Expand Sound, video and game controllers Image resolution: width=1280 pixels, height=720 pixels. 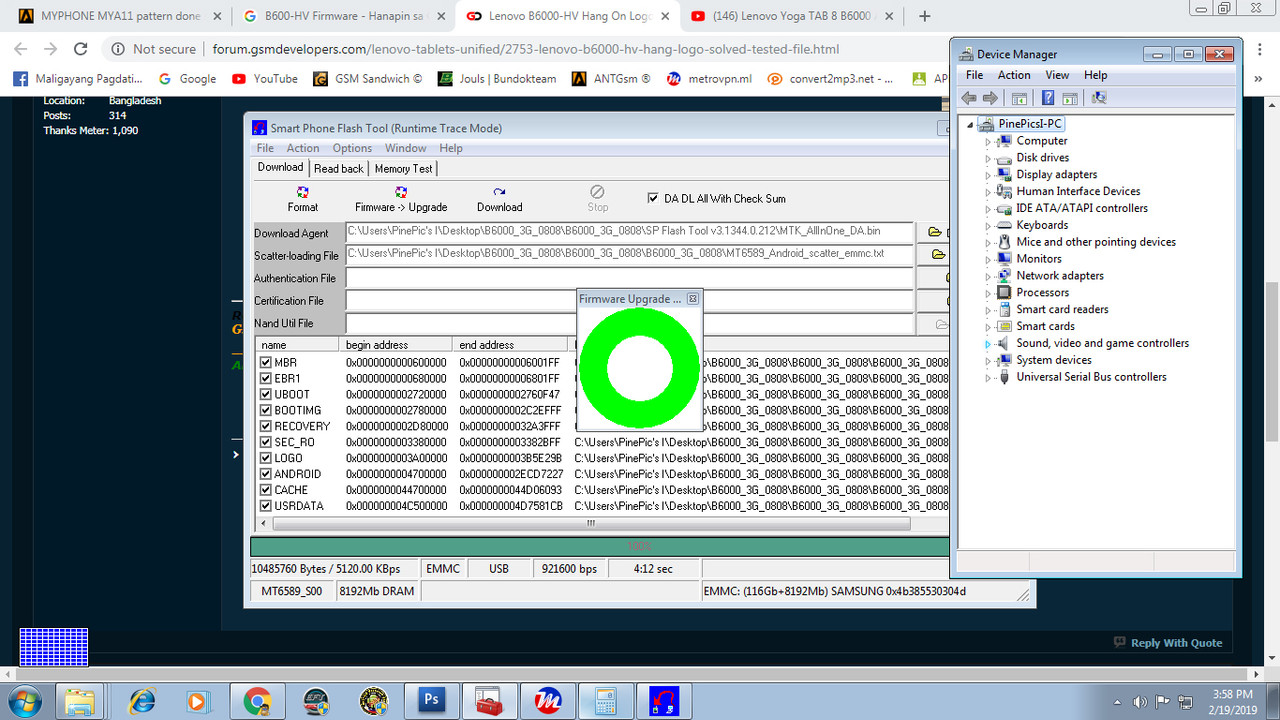click(988, 344)
